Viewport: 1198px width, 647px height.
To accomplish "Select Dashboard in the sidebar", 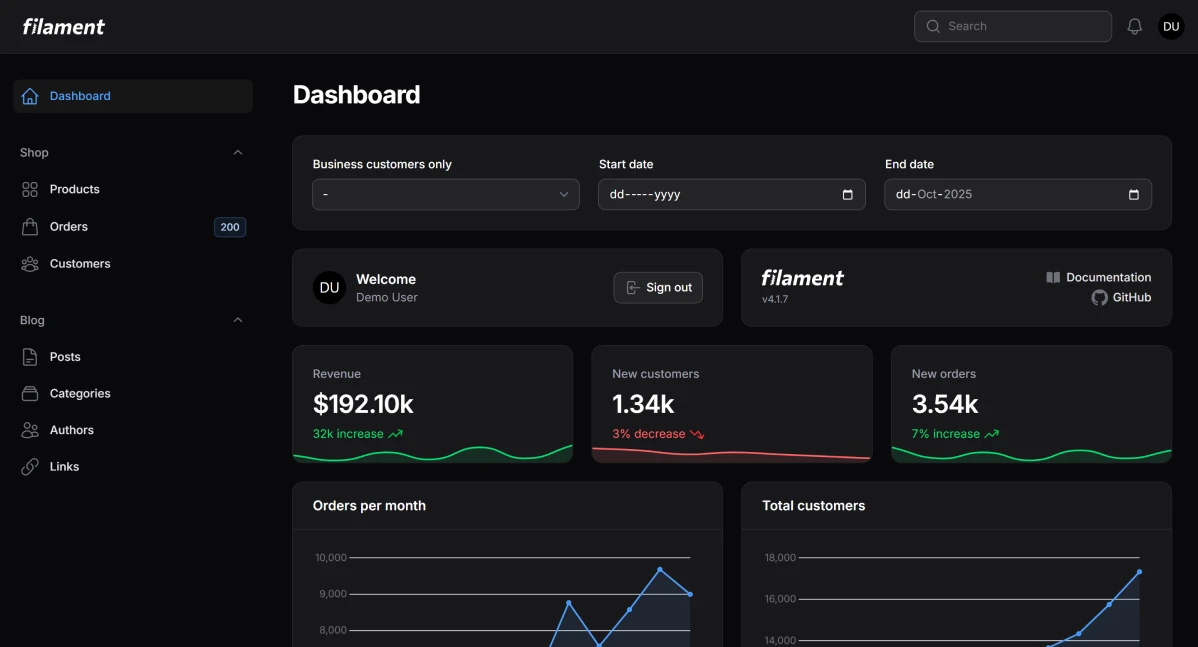I will click(x=80, y=95).
